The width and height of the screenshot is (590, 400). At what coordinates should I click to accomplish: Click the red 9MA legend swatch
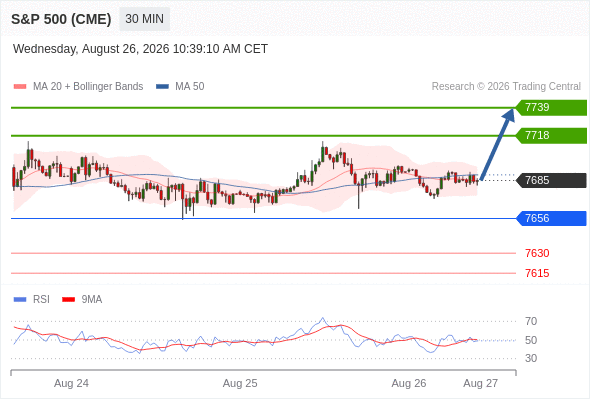[x=68, y=300]
